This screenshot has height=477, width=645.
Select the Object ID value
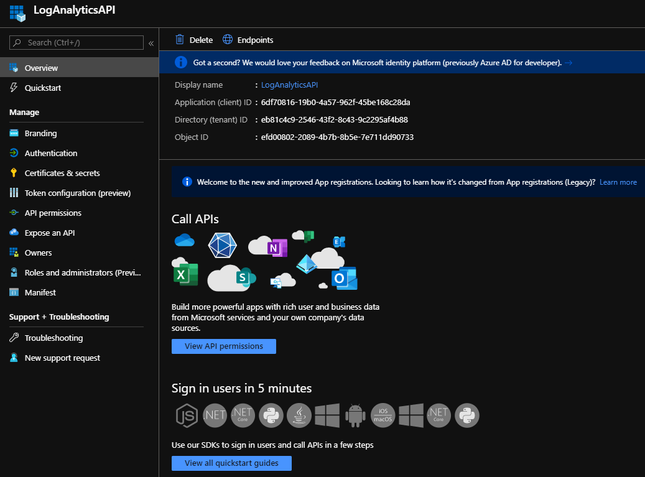tap(337, 137)
